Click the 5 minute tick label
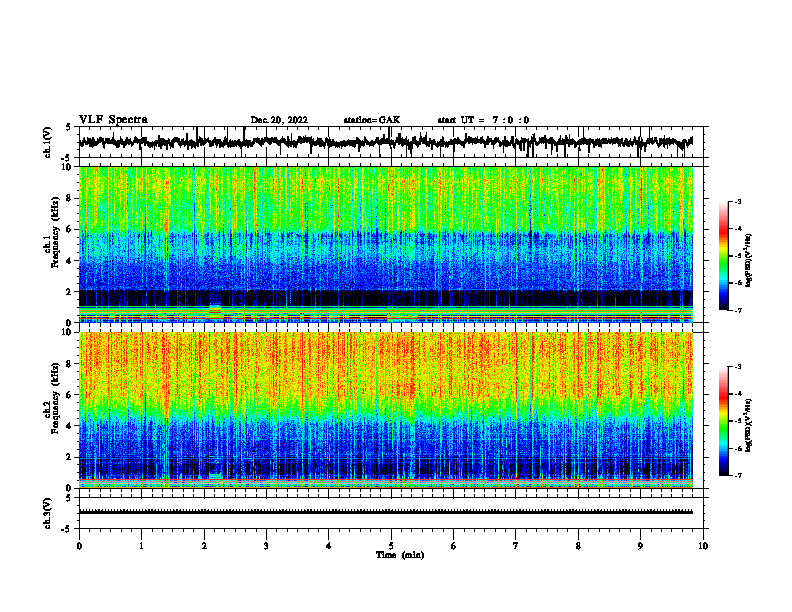Viewport: 792px width, 612px height. tap(391, 546)
